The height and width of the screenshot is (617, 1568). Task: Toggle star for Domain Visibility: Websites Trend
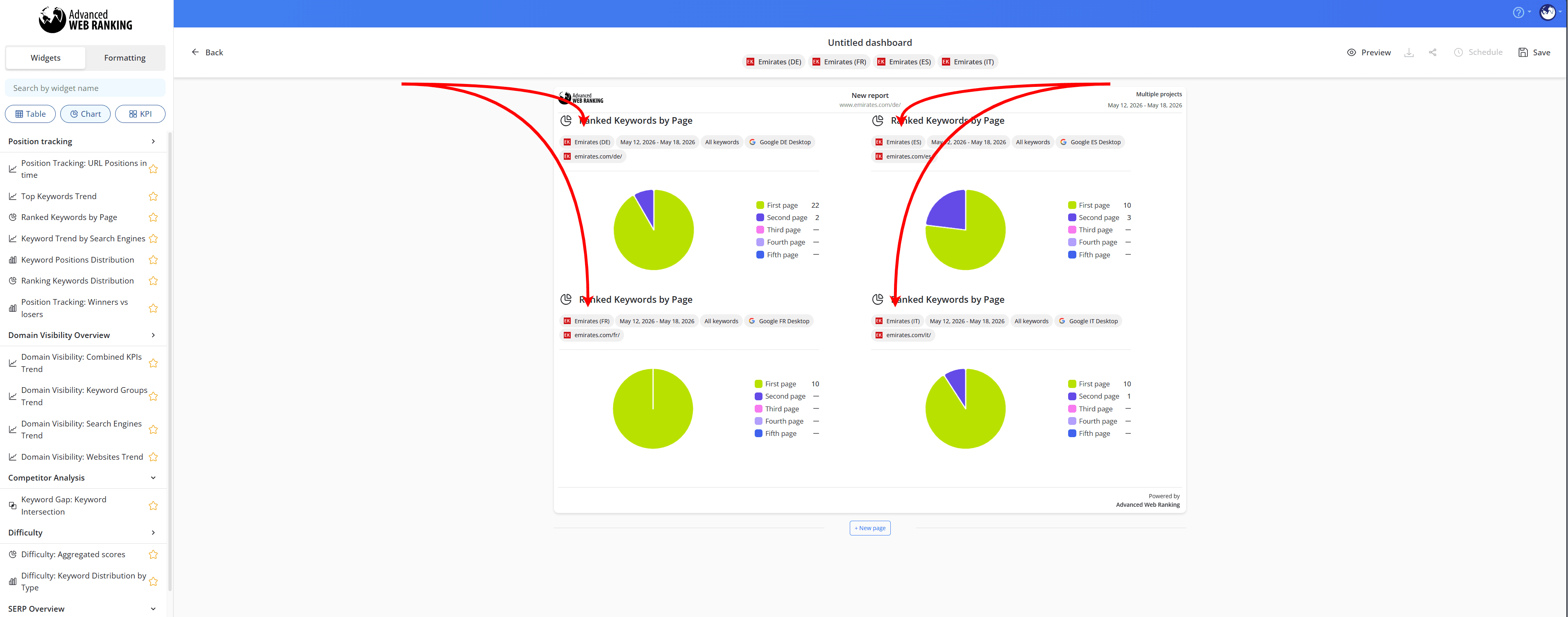coord(153,457)
